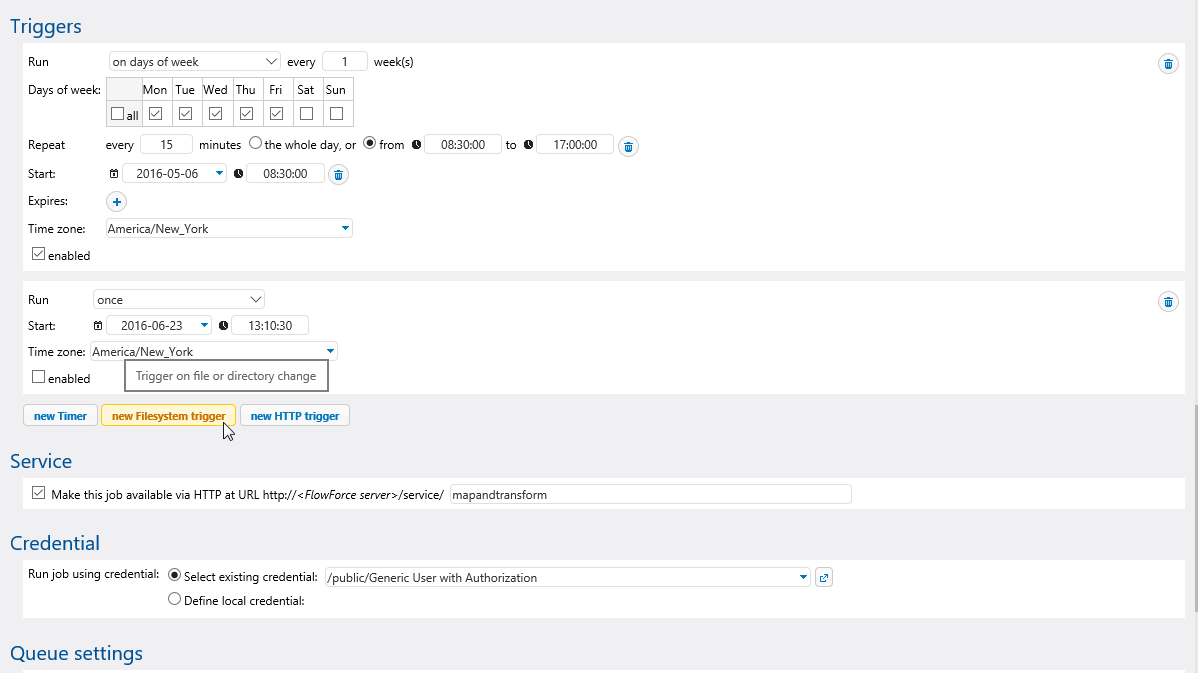Delete the first timer trigger with its trash icon

tap(1168, 64)
